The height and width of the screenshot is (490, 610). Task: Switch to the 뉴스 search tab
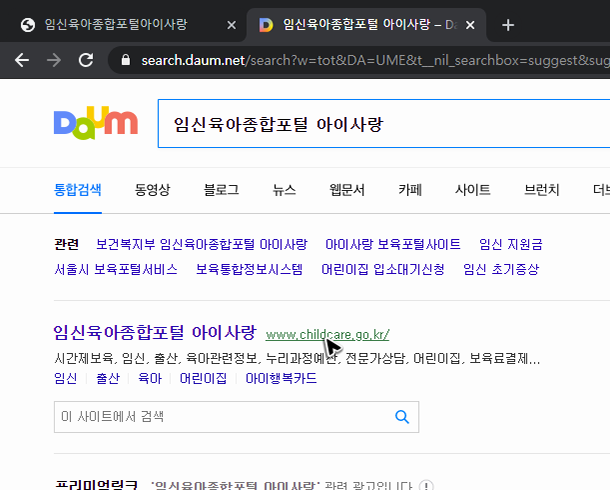point(284,190)
